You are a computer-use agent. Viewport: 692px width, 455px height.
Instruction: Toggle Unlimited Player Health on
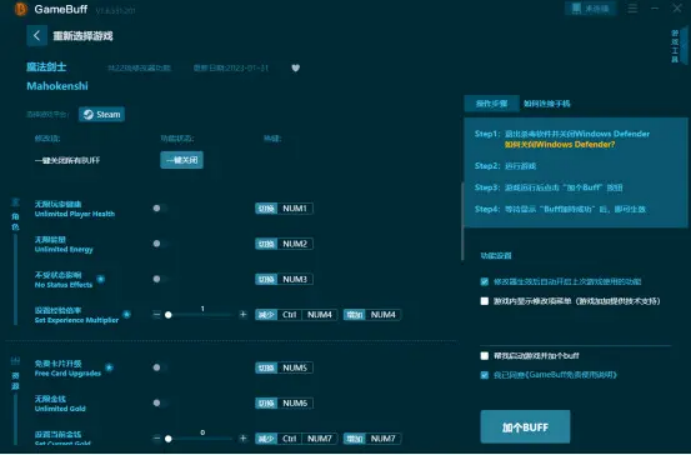pos(160,208)
